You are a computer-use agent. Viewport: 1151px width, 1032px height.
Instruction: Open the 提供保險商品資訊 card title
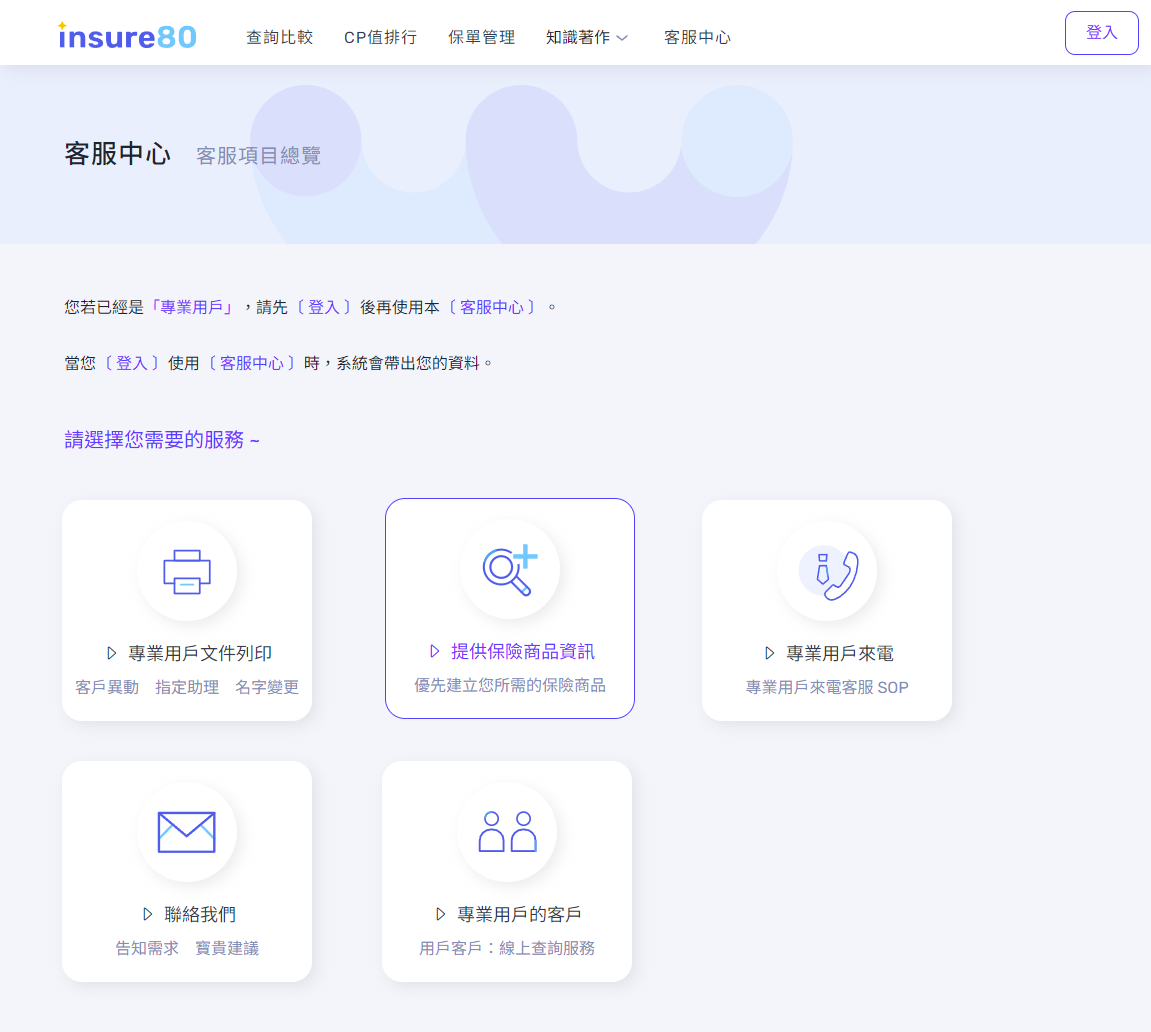click(x=522, y=652)
